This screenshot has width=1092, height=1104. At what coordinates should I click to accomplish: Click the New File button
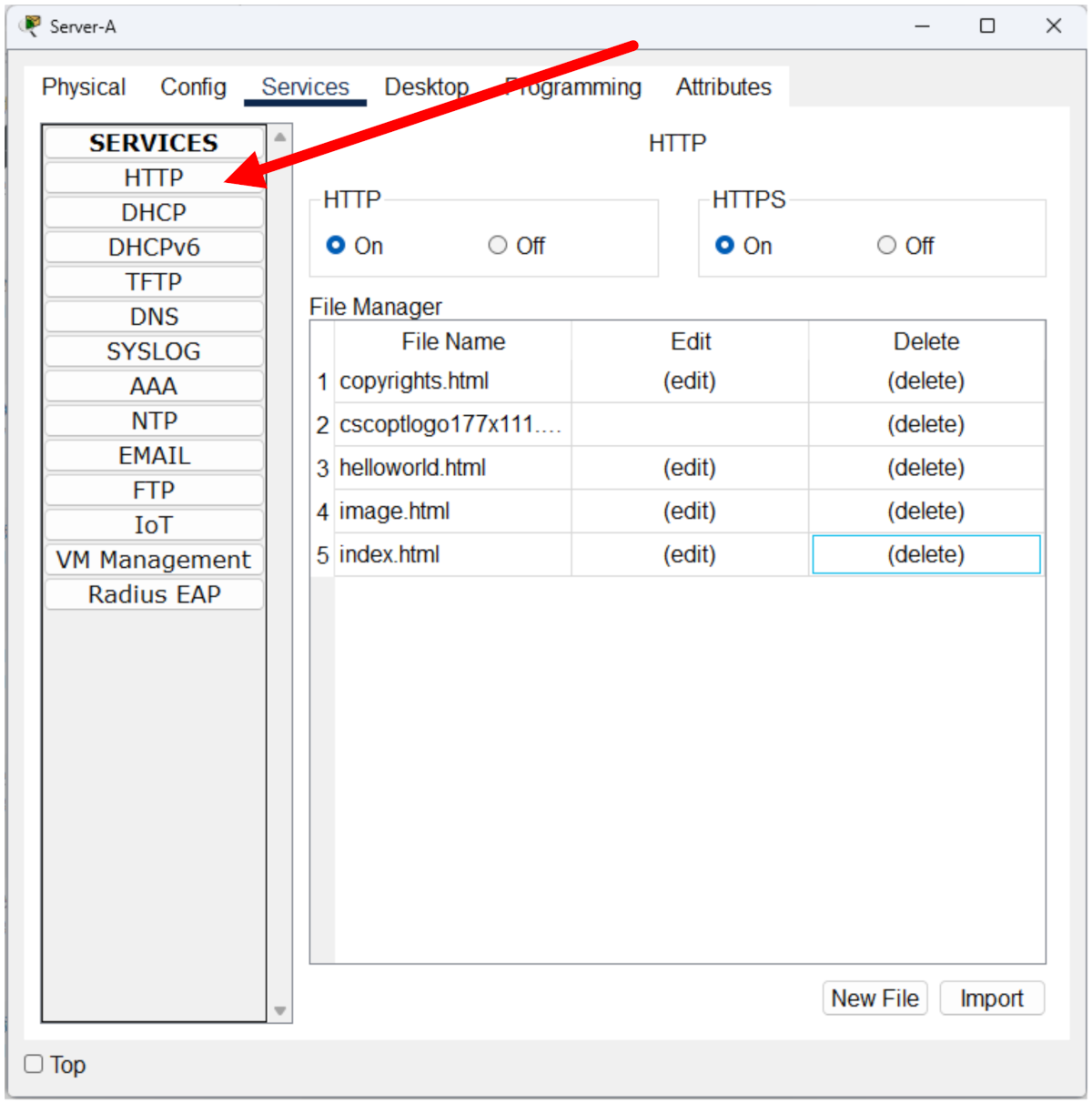tap(875, 998)
